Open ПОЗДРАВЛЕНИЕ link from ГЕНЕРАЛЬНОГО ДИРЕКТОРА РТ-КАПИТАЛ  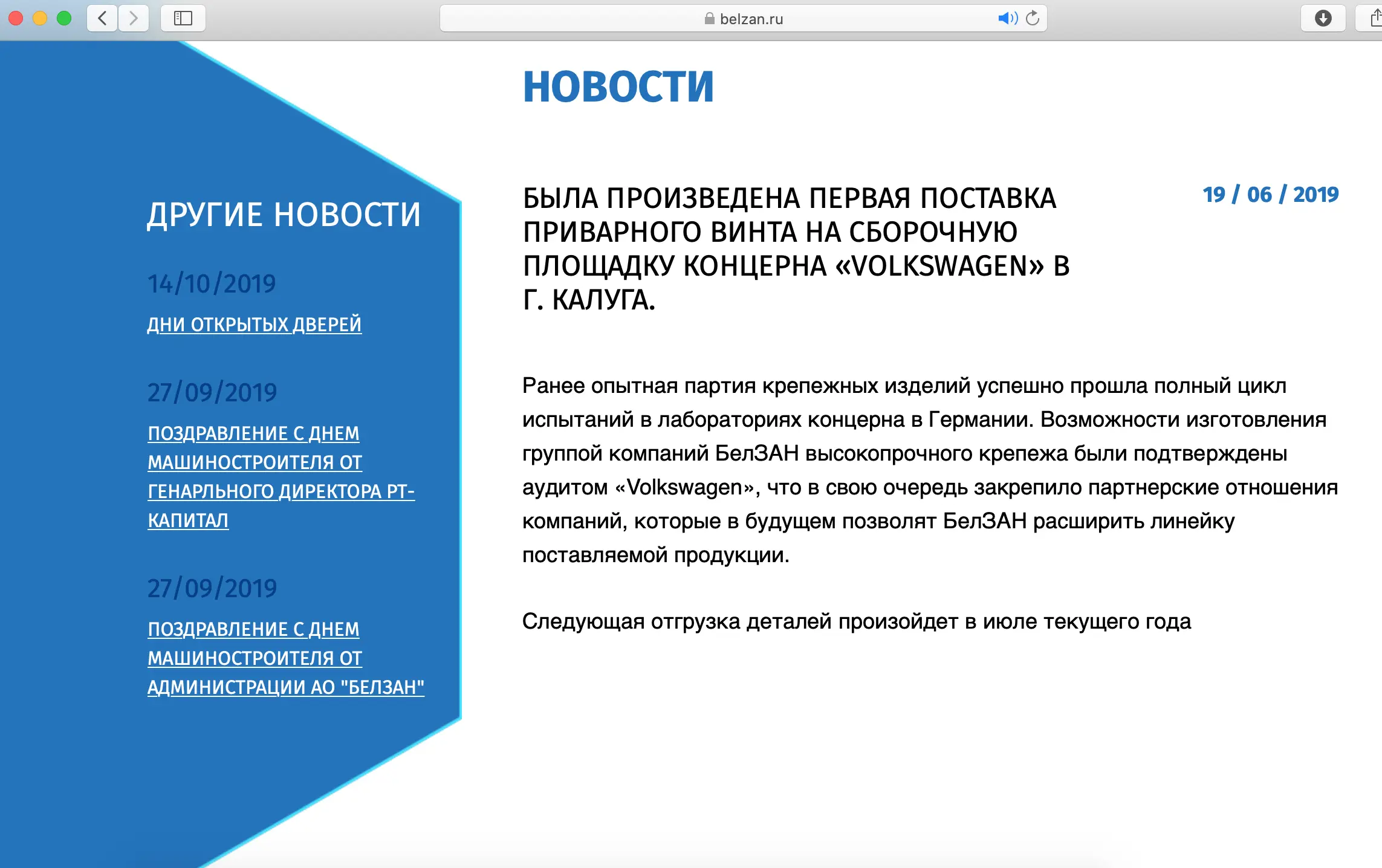click(x=281, y=476)
